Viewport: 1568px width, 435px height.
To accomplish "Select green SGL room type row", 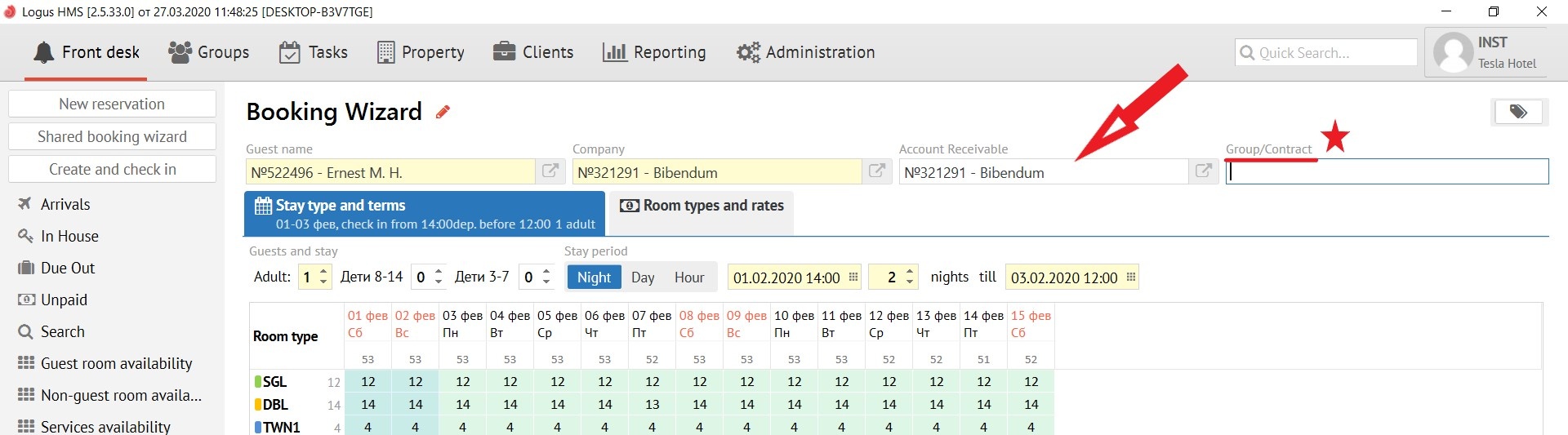I will click(275, 382).
